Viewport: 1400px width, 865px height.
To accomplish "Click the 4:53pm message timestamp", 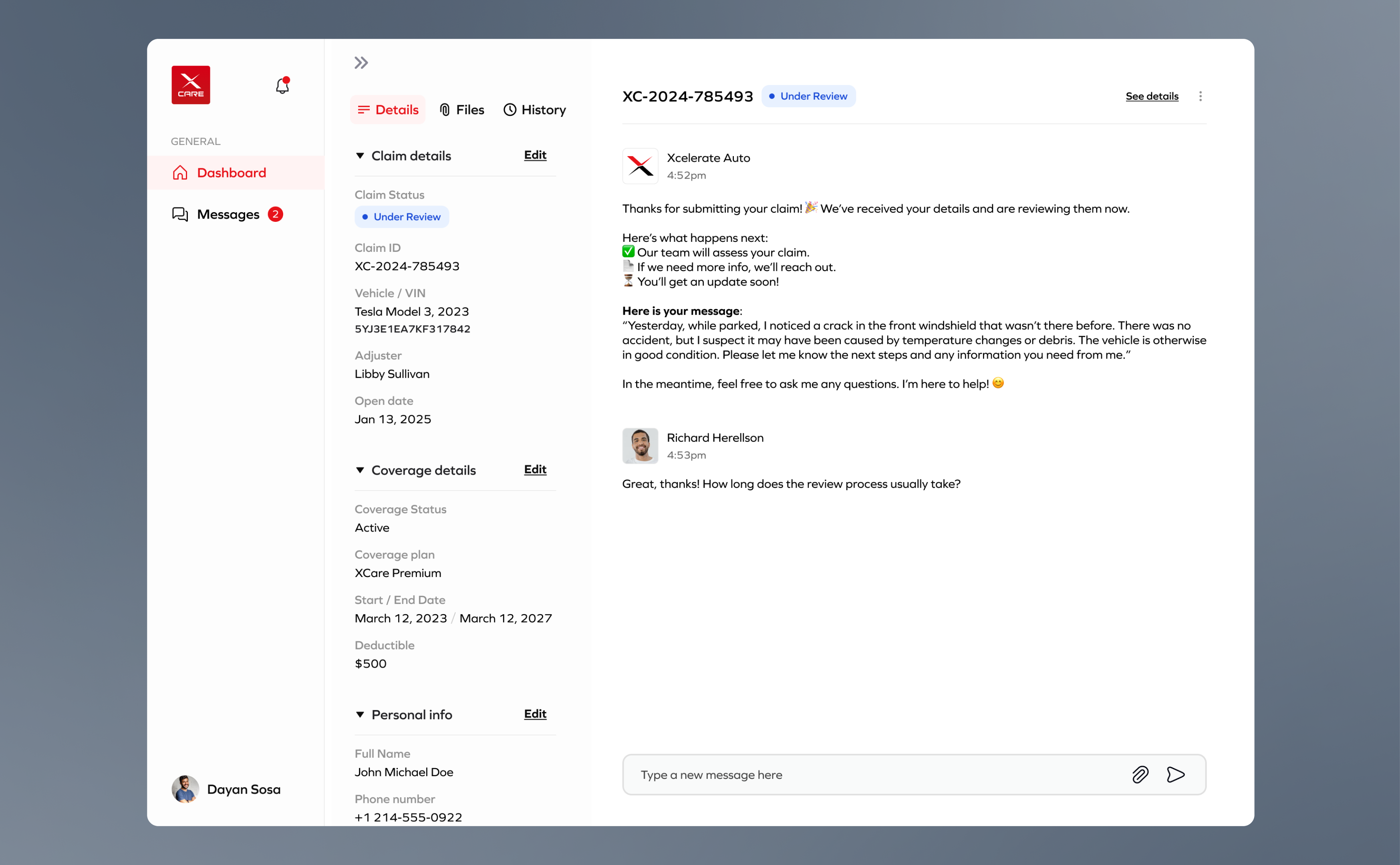I will [686, 455].
